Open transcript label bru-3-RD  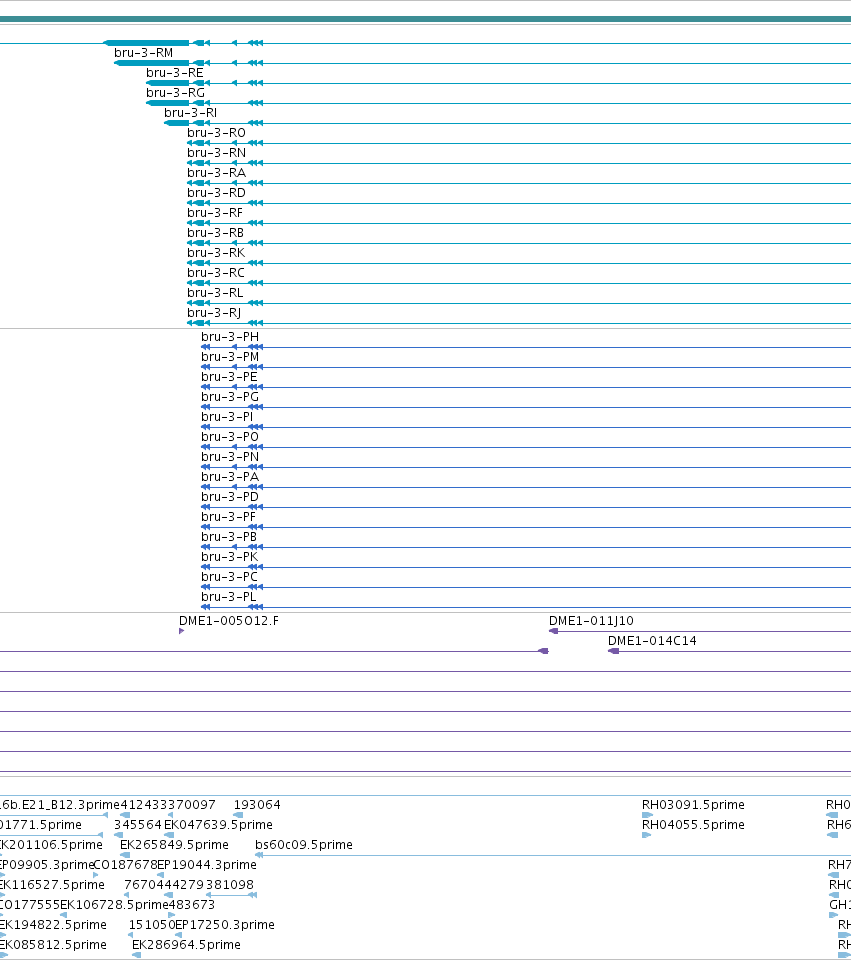(216, 193)
